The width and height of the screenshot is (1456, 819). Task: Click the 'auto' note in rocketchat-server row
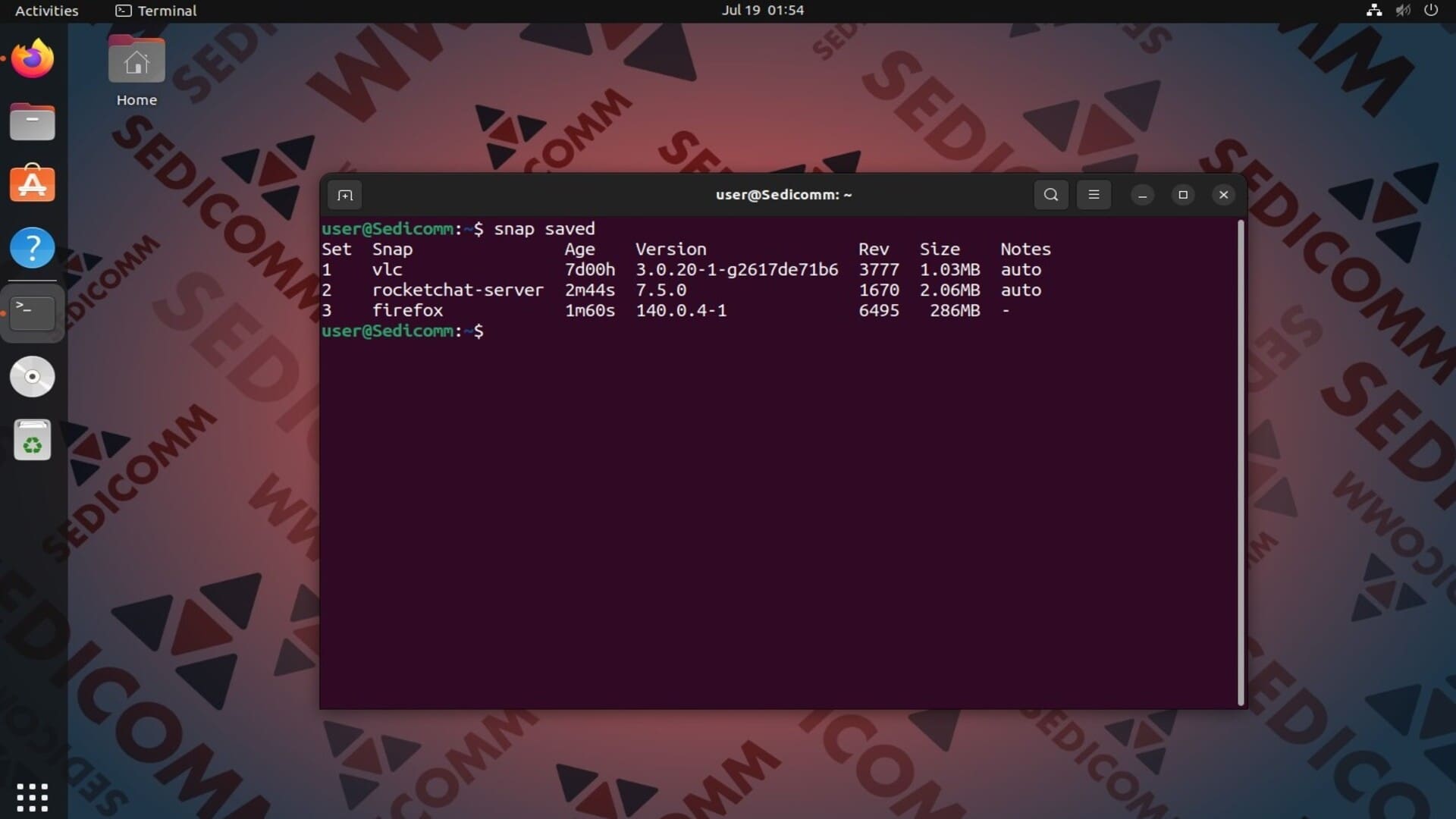click(x=1021, y=290)
